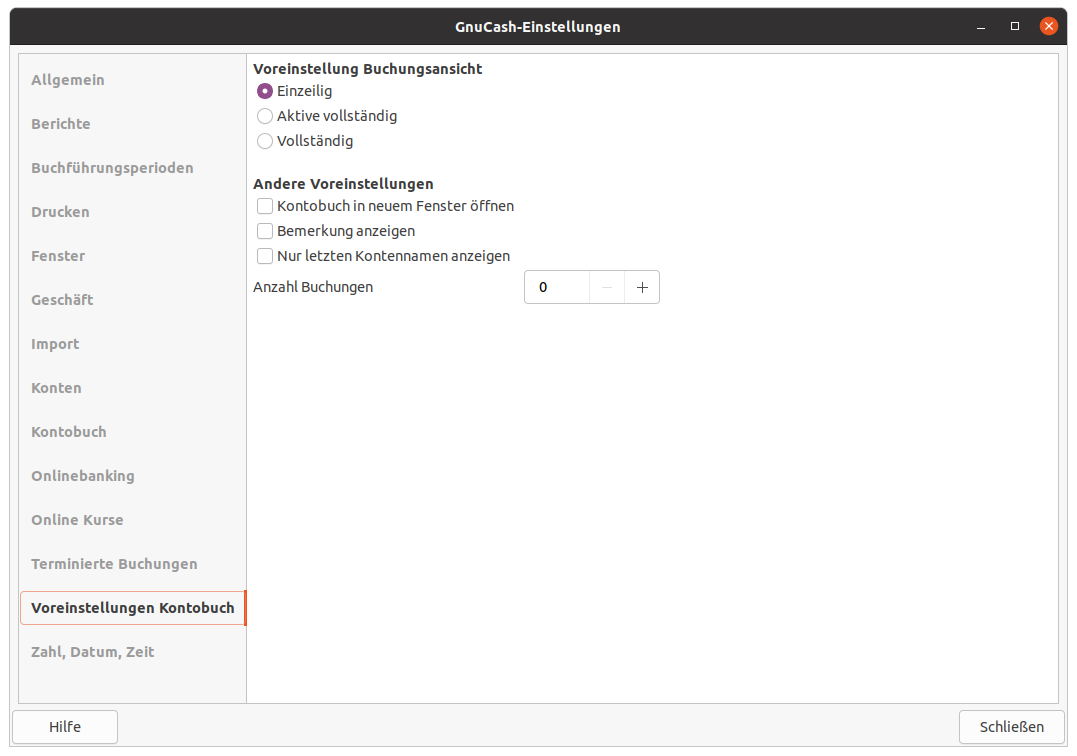Image resolution: width=1077 pixels, height=756 pixels.
Task: Choose the Aktive vollständig option
Action: tap(265, 116)
